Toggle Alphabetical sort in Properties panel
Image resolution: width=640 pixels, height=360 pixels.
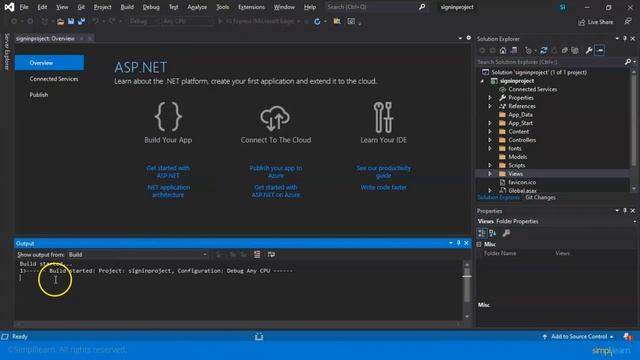pos(493,233)
